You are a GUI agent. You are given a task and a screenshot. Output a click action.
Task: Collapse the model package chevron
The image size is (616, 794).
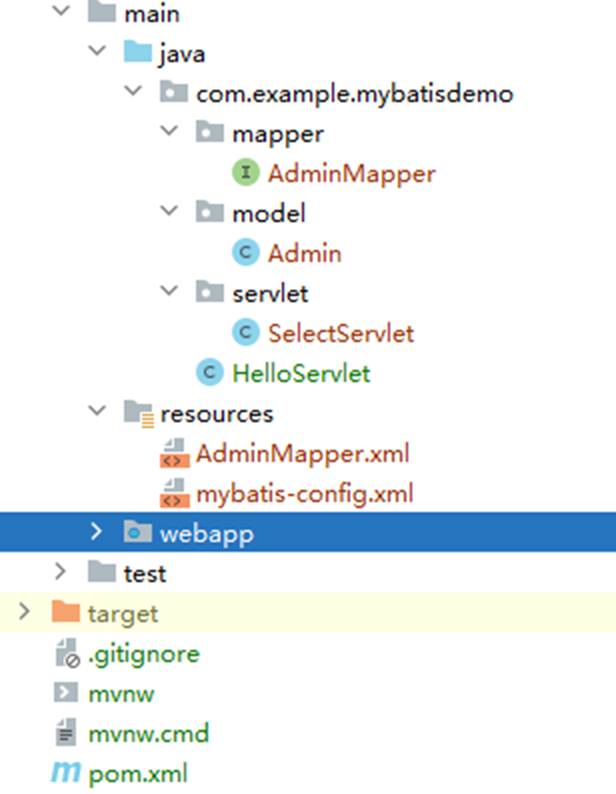[x=169, y=210]
